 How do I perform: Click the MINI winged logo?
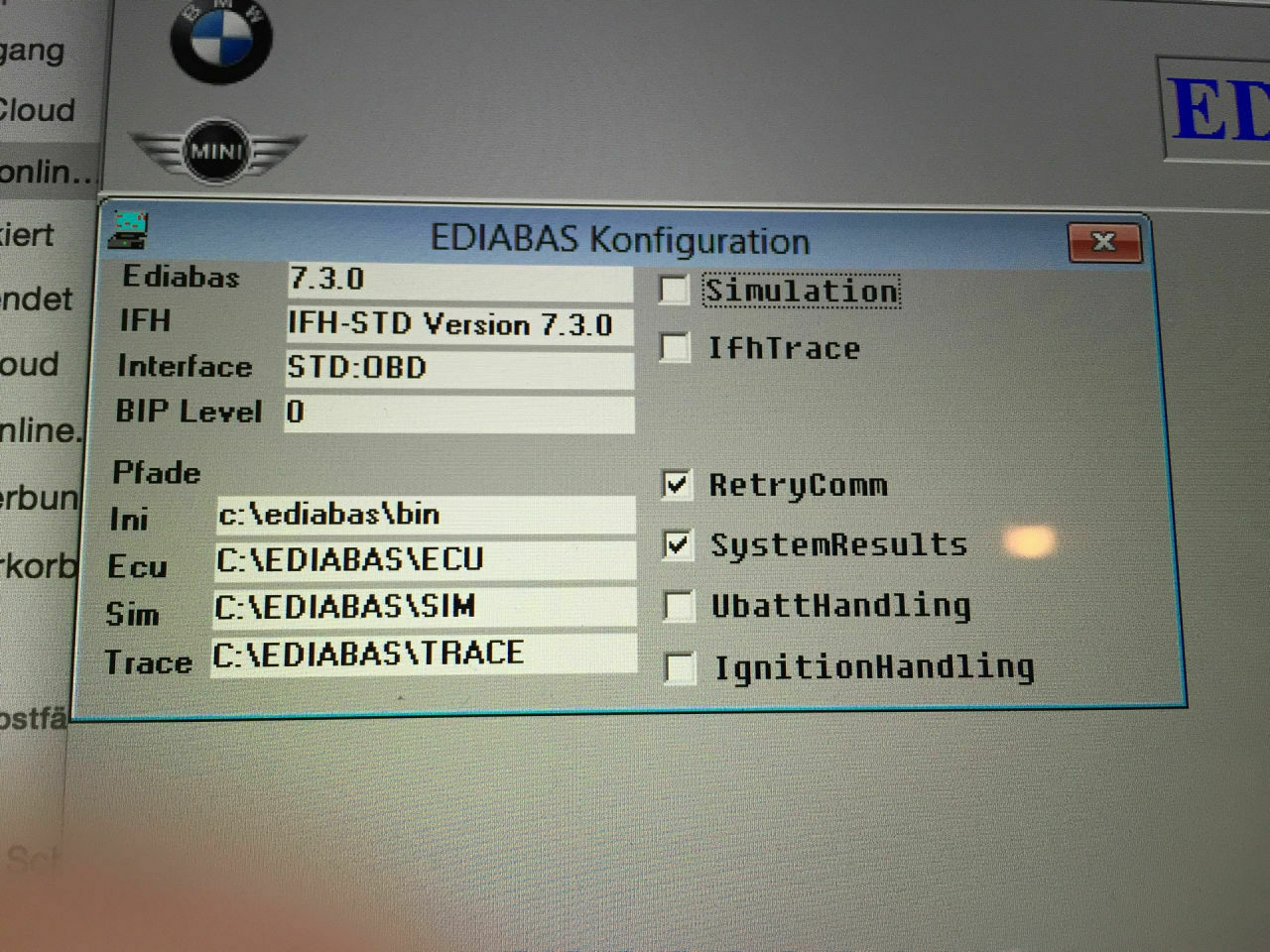216,152
